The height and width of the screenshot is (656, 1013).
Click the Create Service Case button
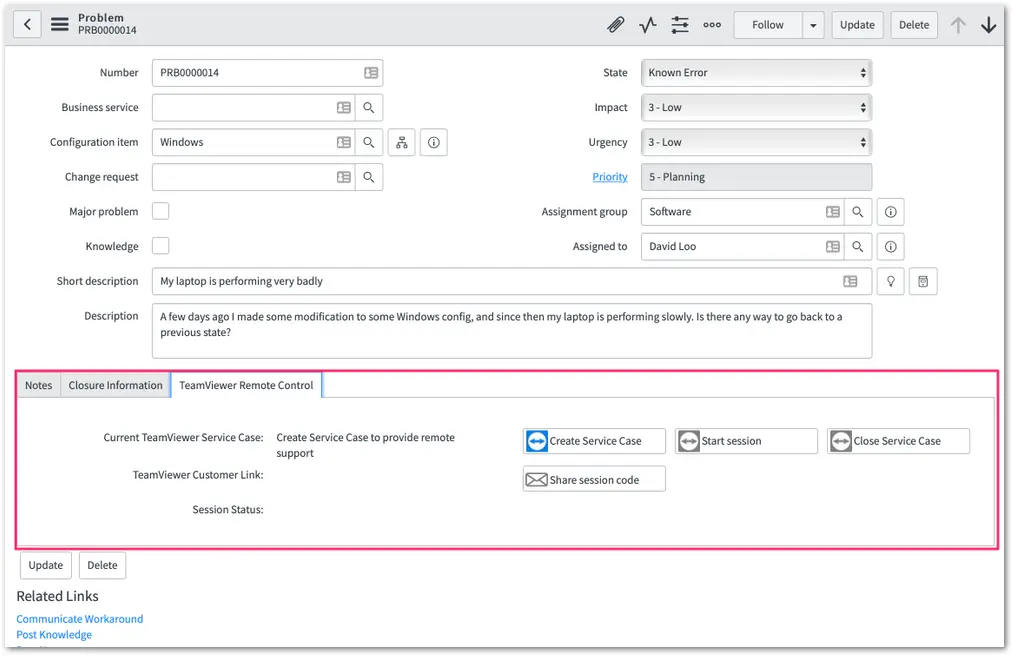coord(594,441)
